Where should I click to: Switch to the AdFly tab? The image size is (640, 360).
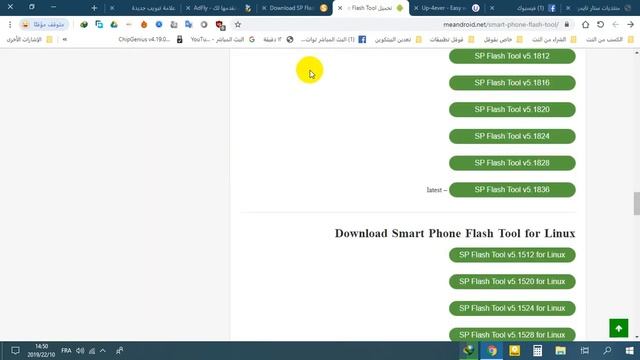click(219, 8)
